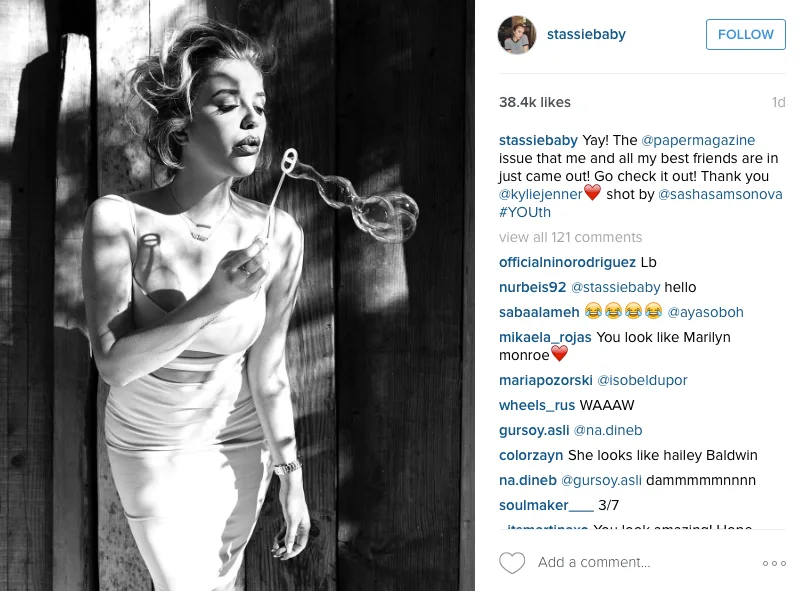The image size is (809, 591).
Task: Follow stassiebaby with the FOLLOW button
Action: pos(746,35)
